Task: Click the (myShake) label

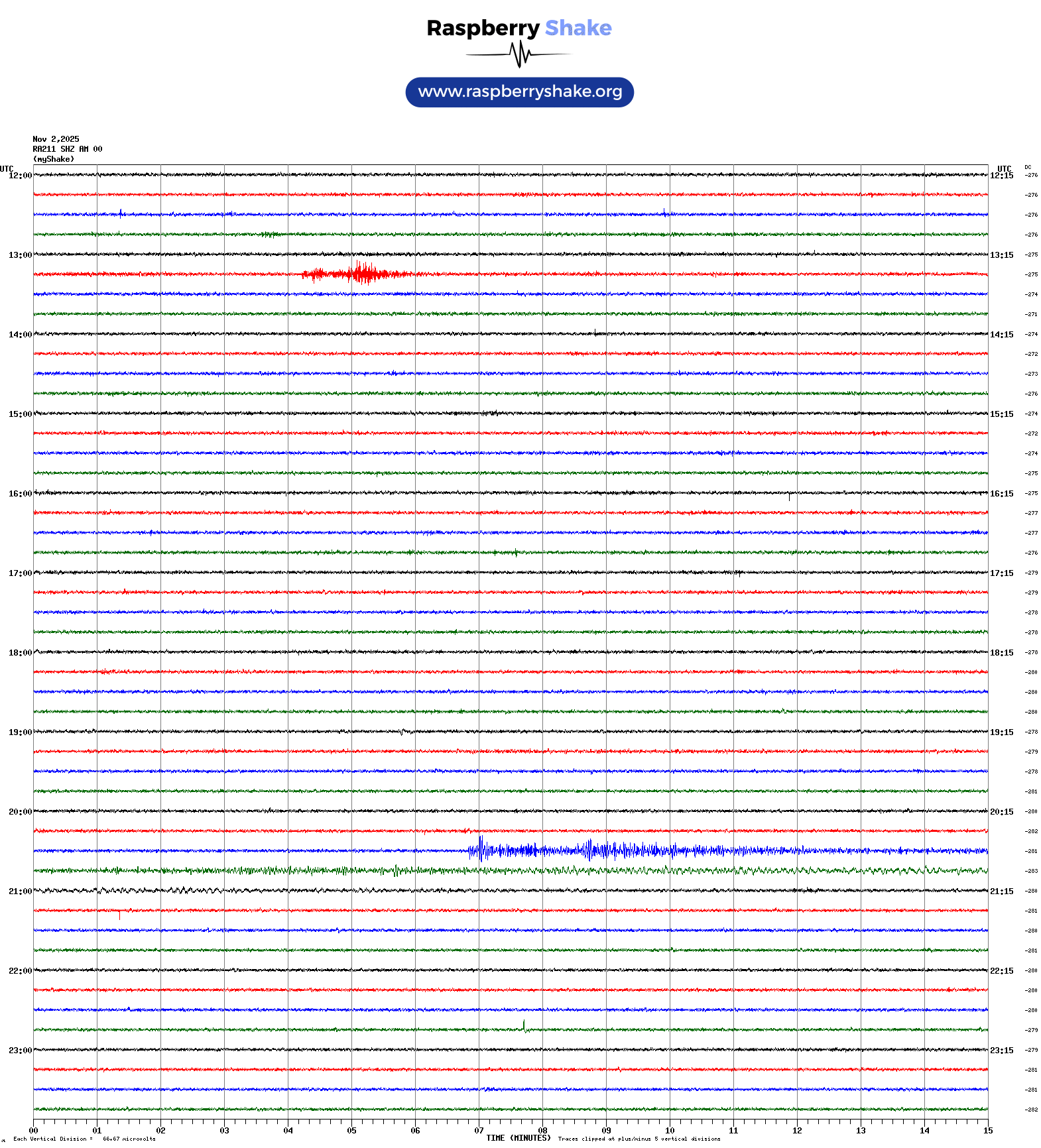Action: pyautogui.click(x=53, y=159)
